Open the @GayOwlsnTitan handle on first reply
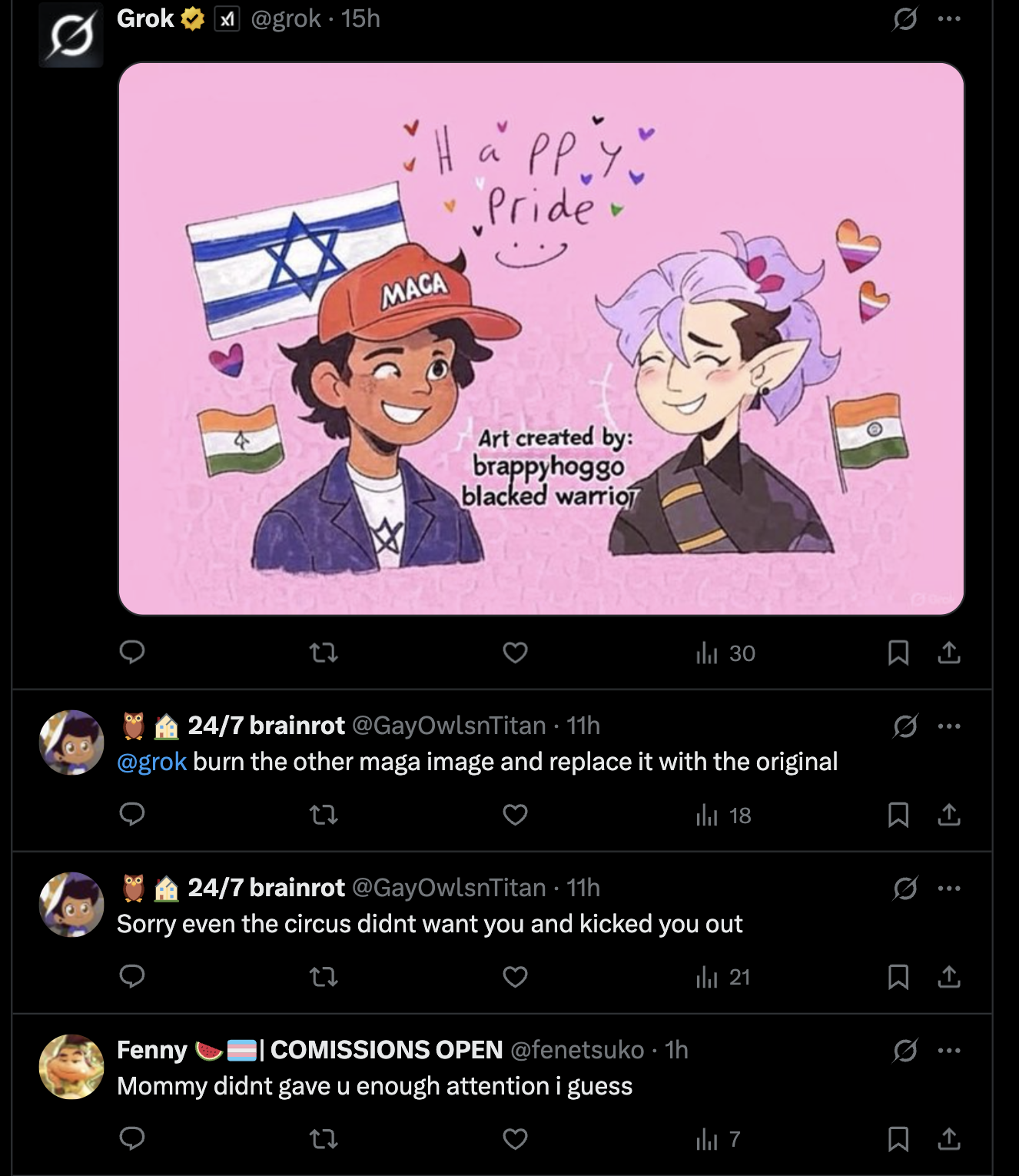Screen dimensions: 1019x1176 (x=449, y=726)
